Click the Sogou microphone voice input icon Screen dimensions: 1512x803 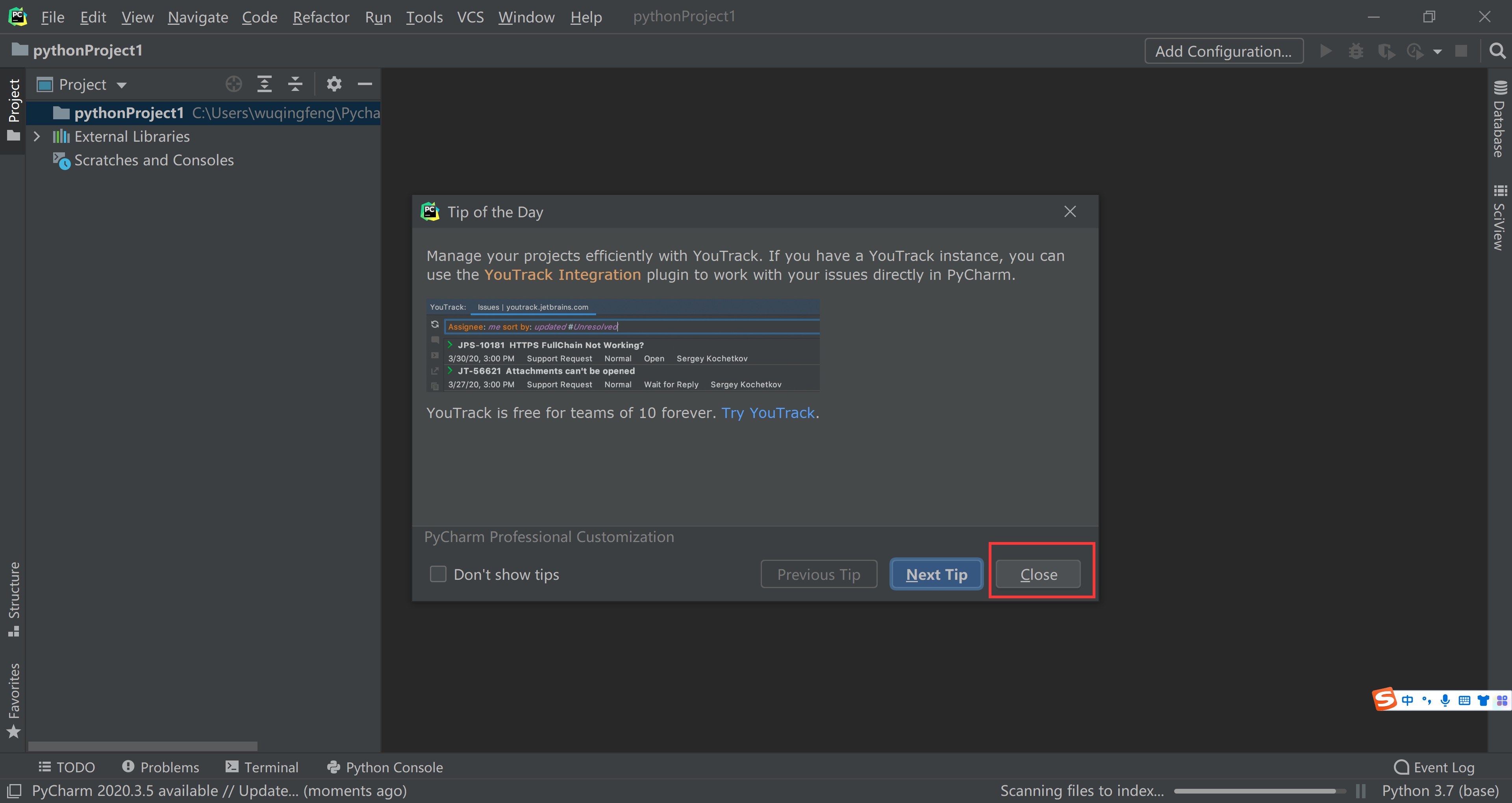click(1445, 700)
